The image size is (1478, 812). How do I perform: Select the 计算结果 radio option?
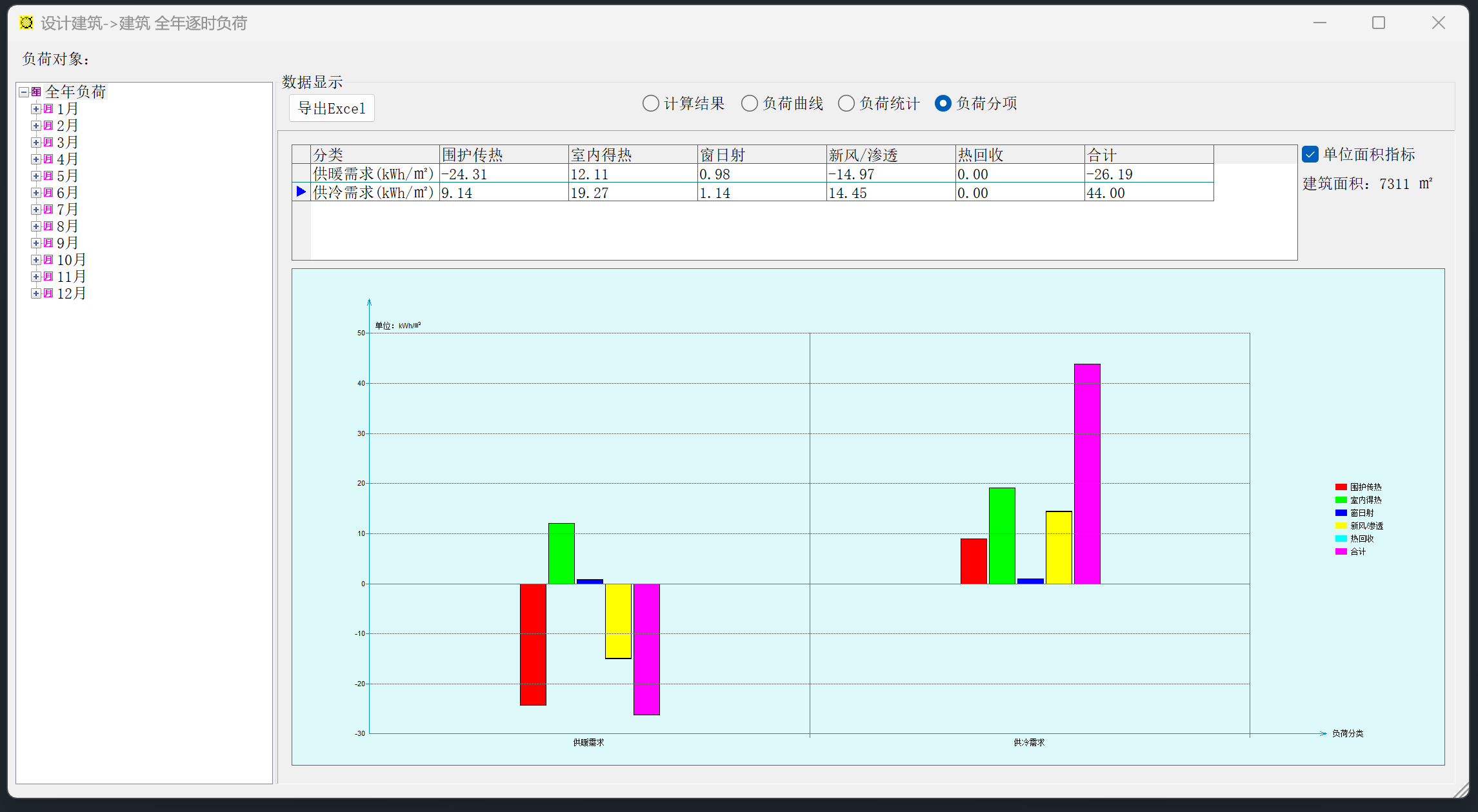coord(651,103)
